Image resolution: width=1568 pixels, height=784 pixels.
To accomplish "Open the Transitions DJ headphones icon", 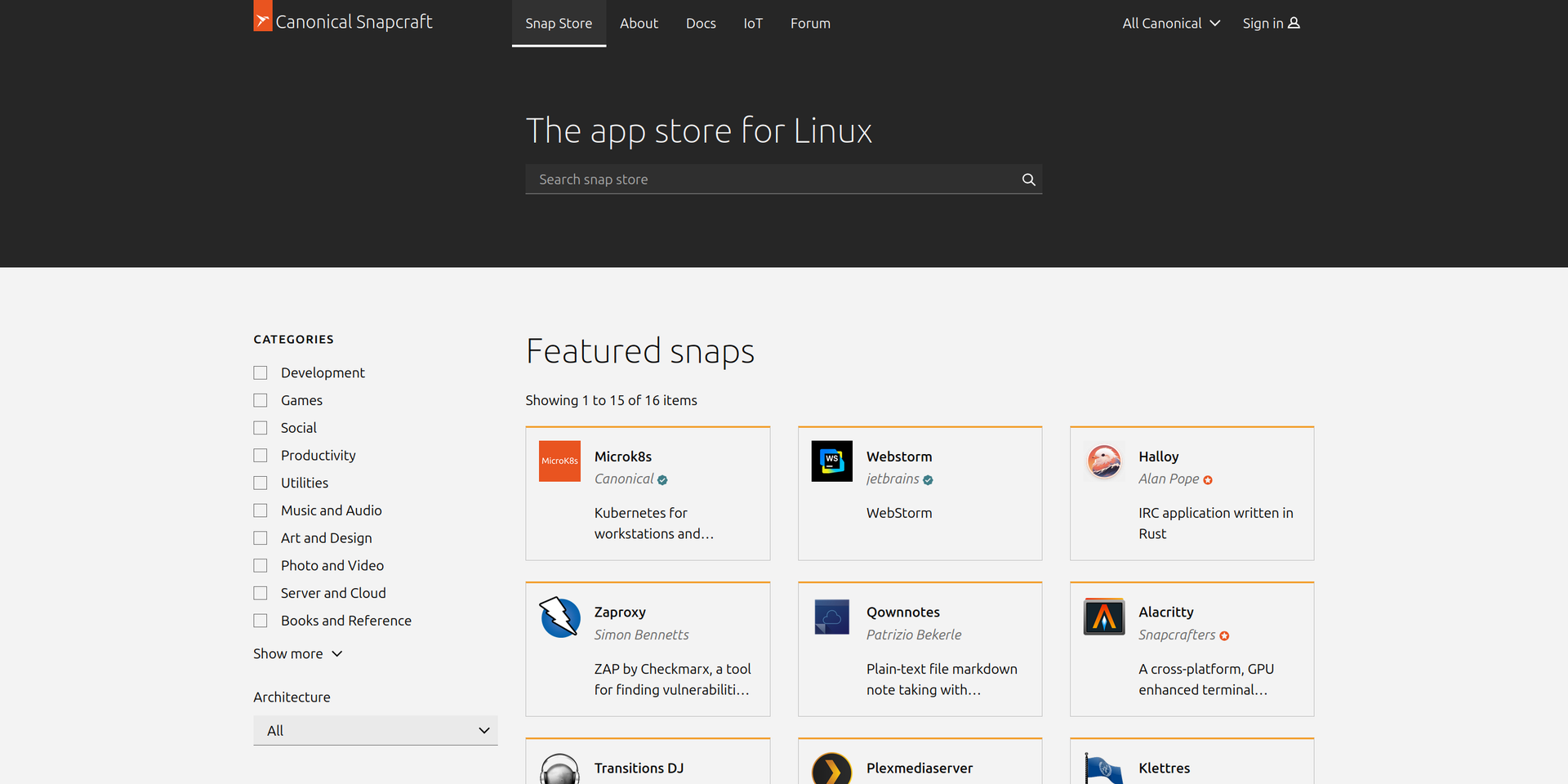I will pos(559,768).
